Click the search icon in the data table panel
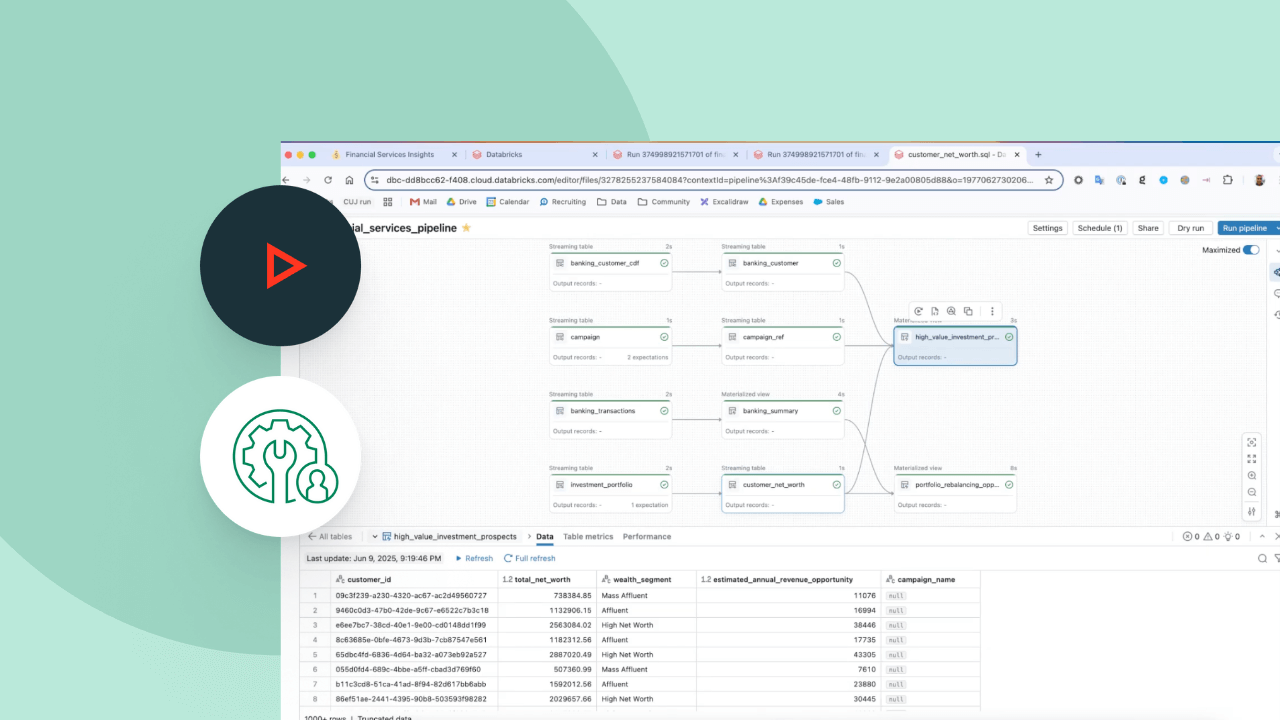This screenshot has width=1280, height=720. pyautogui.click(x=1262, y=558)
